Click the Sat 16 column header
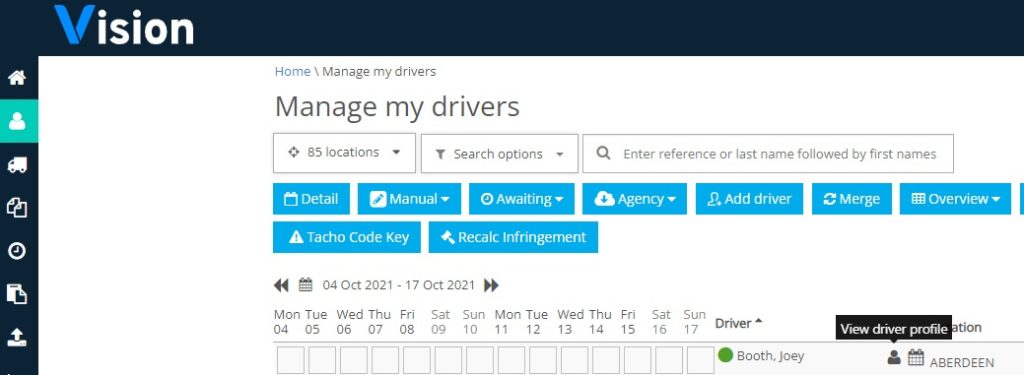Viewport: 1024px width, 375px height. 661,321
